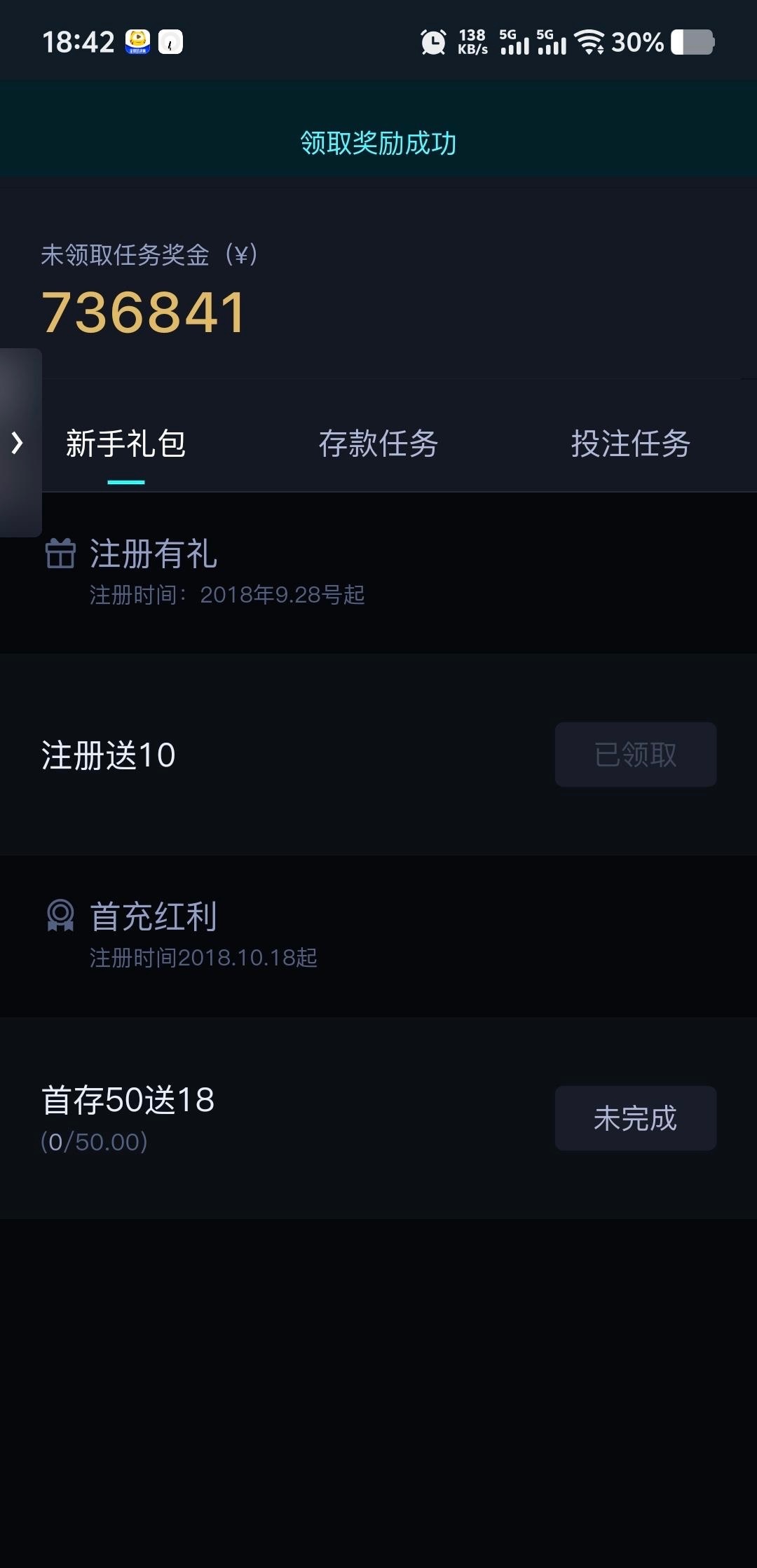Tap the gift box icon beside 注册有礼
757x1568 pixels.
[x=60, y=553]
